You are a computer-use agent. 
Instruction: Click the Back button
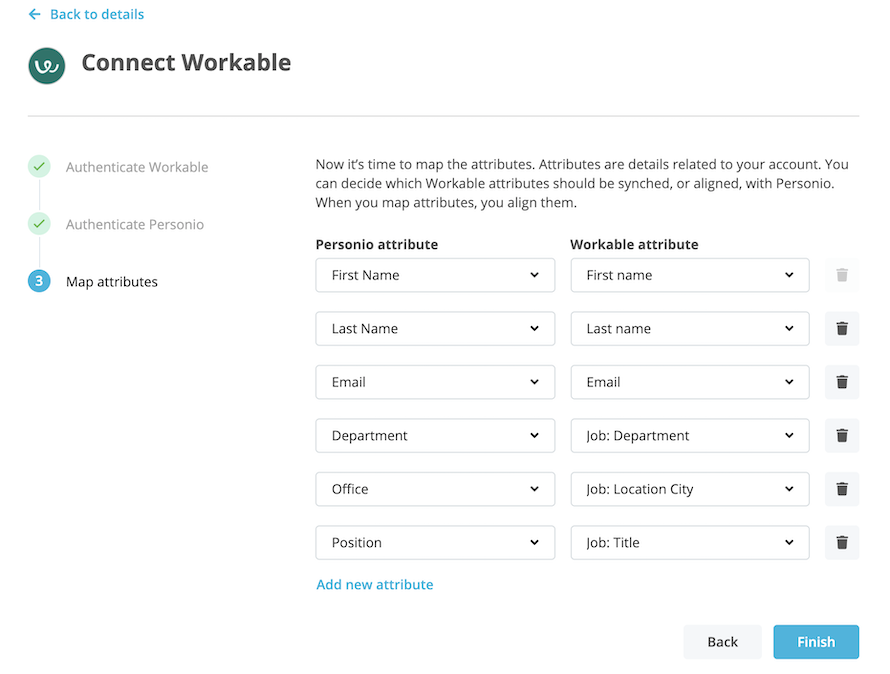coord(723,642)
